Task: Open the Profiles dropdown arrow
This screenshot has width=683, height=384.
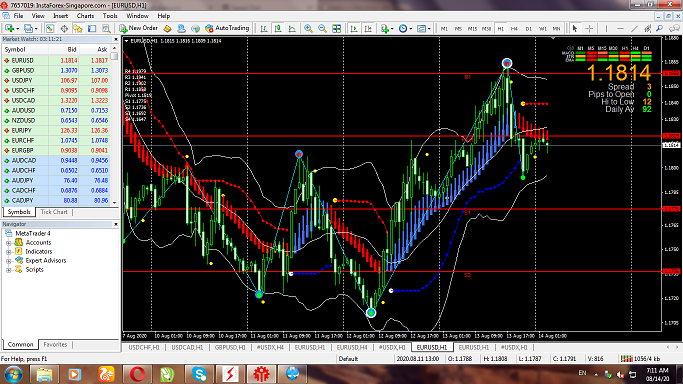Action: tap(36, 29)
